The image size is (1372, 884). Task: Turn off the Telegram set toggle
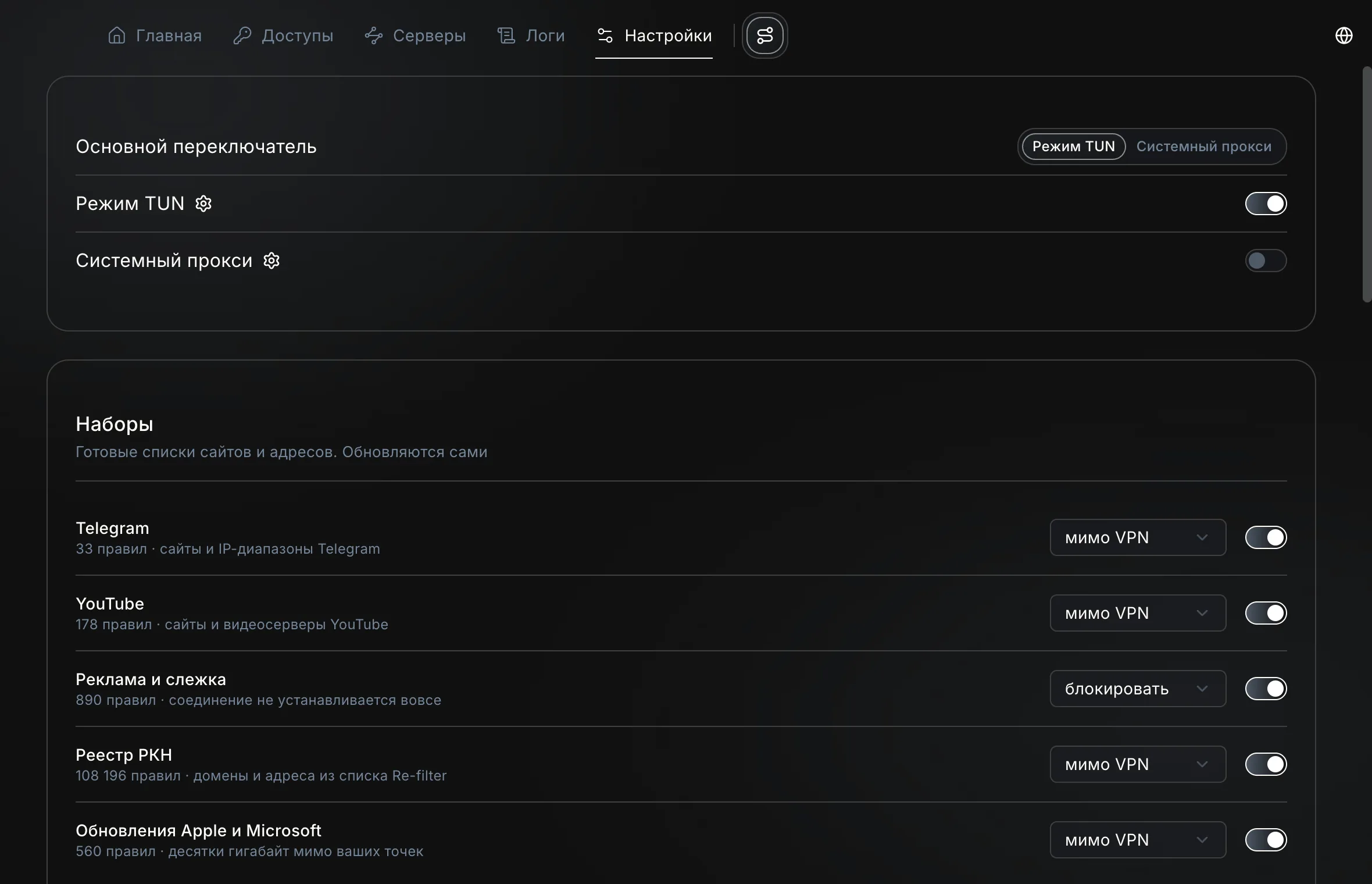[1266, 537]
